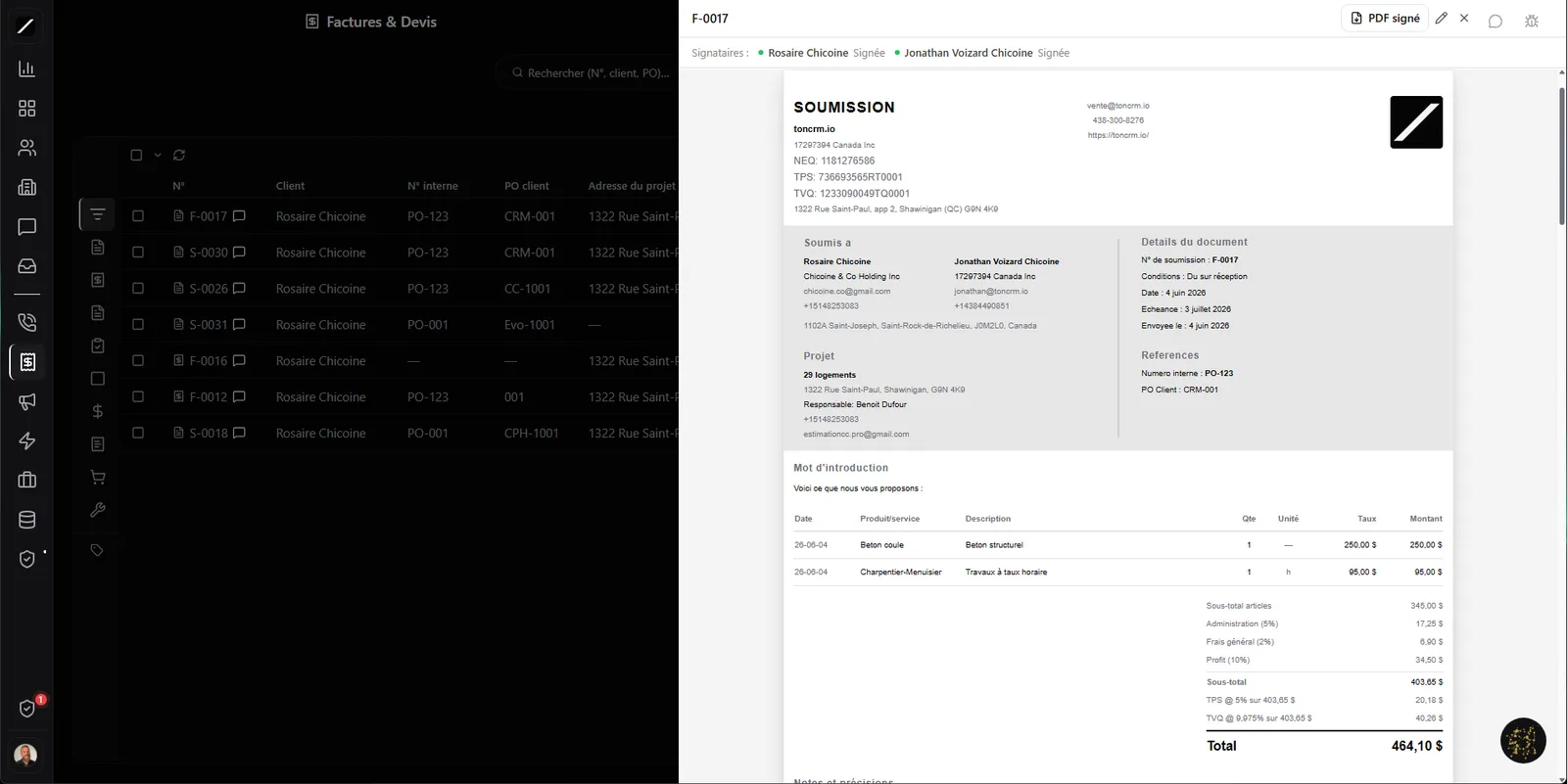Close the F-0017 document panel
The width and height of the screenshot is (1567, 784).
(x=1464, y=19)
